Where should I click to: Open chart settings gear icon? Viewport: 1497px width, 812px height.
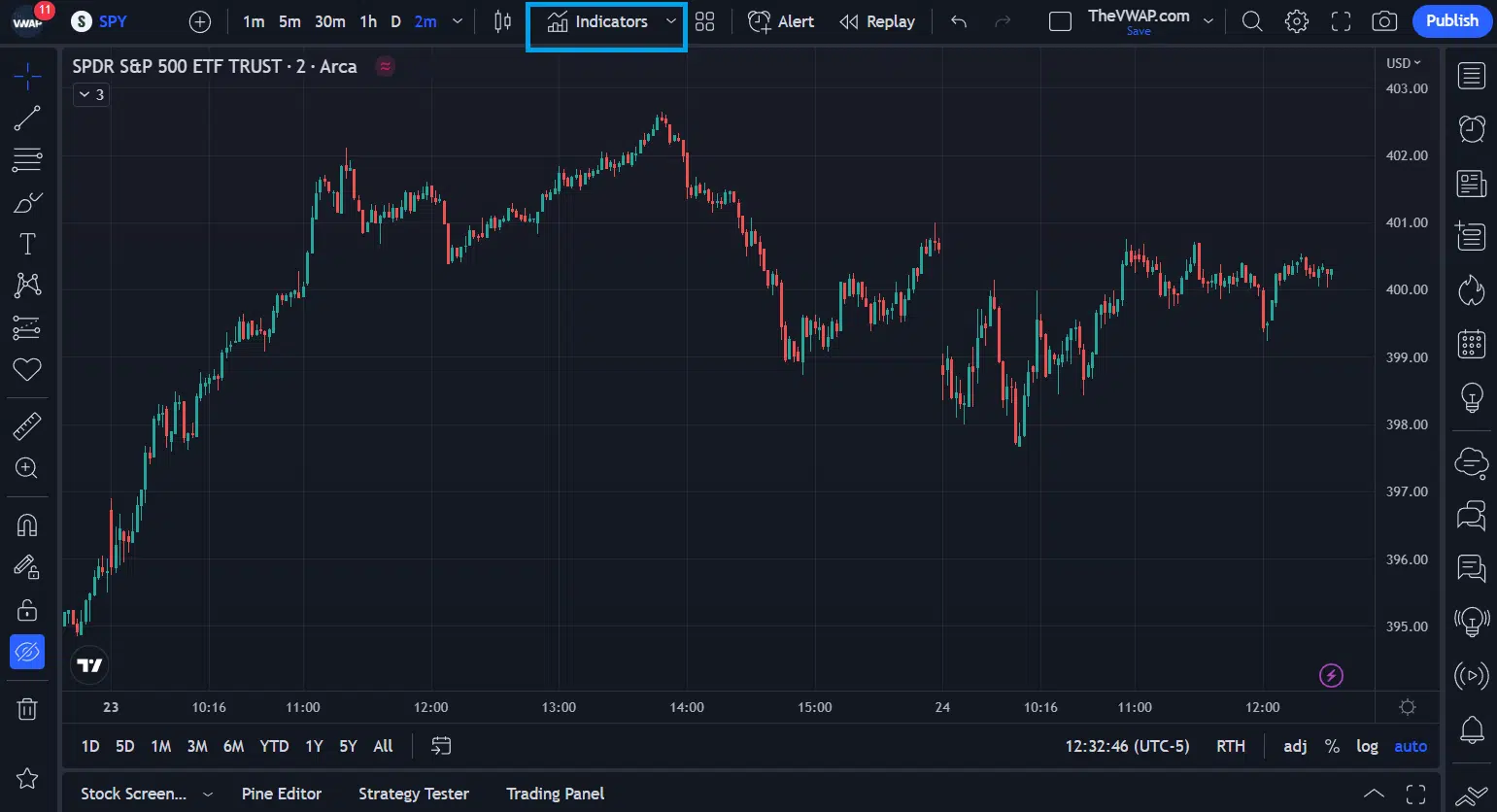(x=1297, y=21)
